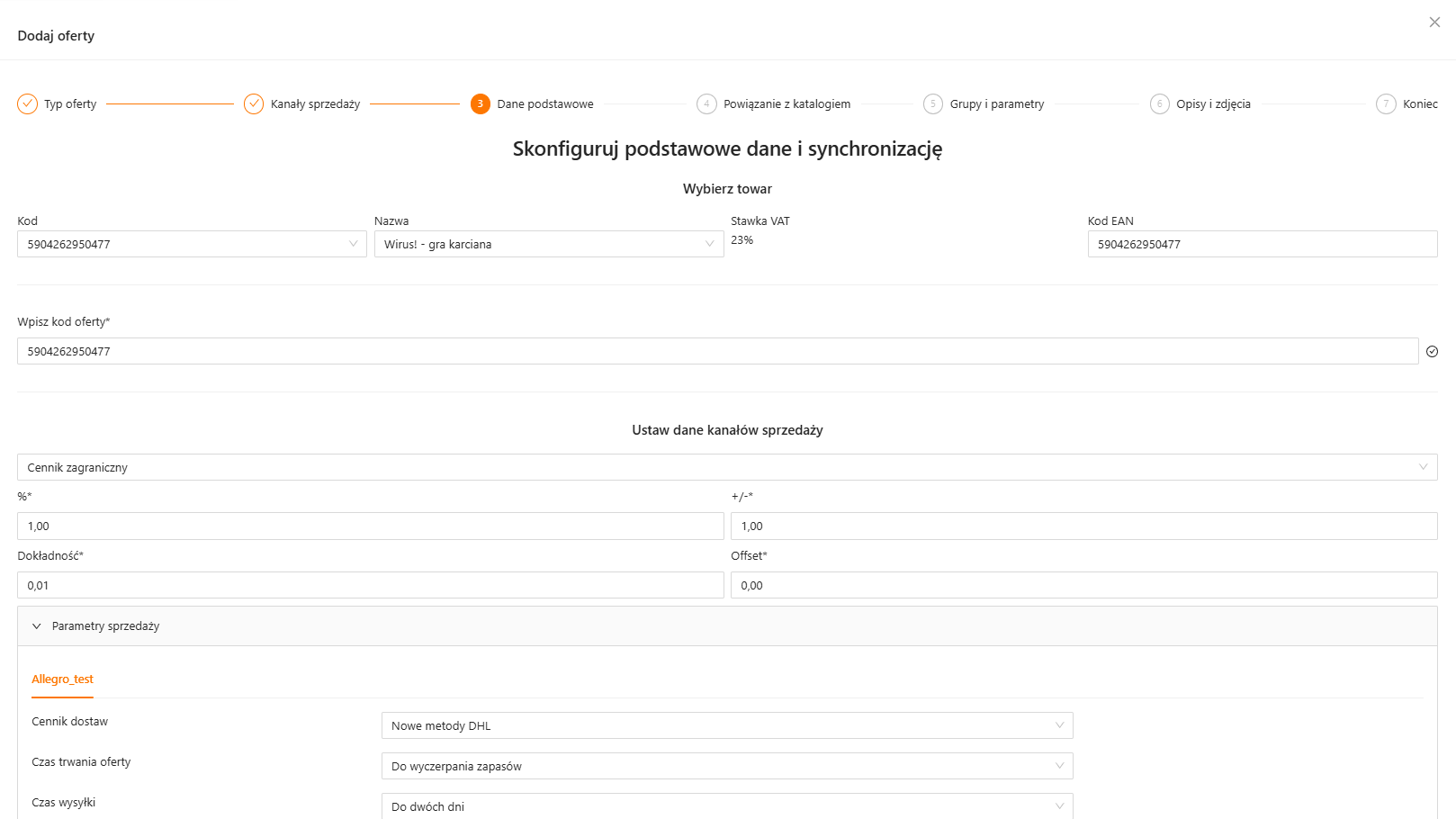Select the Allegro_test tab
Image resolution: width=1456 pixels, height=819 pixels.
(x=62, y=679)
